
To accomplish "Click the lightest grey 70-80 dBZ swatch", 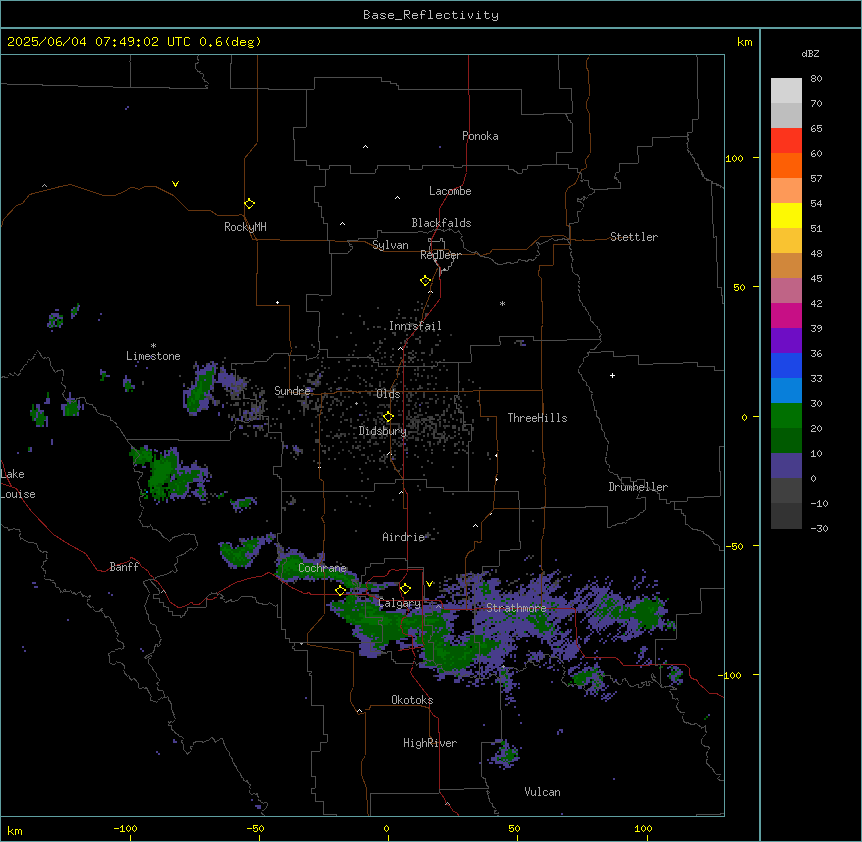I will point(786,91).
